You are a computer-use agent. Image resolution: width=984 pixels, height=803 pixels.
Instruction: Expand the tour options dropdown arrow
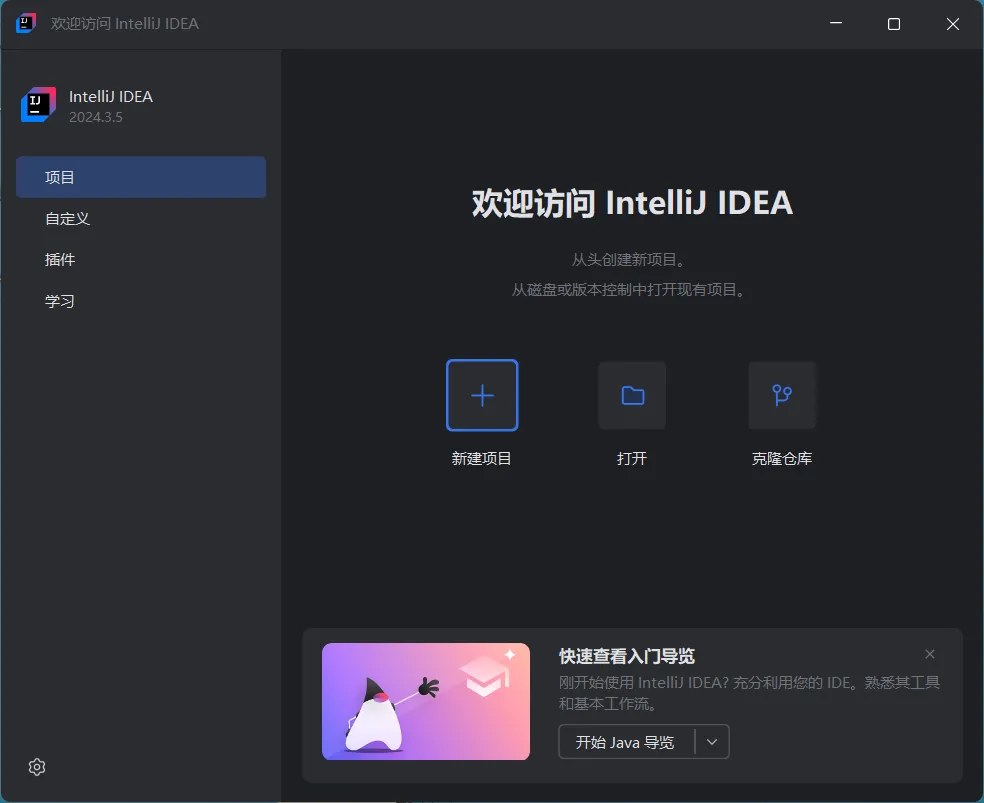coord(712,742)
